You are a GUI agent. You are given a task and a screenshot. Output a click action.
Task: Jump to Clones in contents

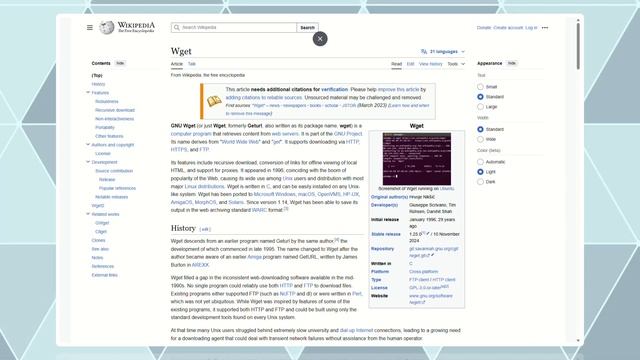(x=98, y=240)
